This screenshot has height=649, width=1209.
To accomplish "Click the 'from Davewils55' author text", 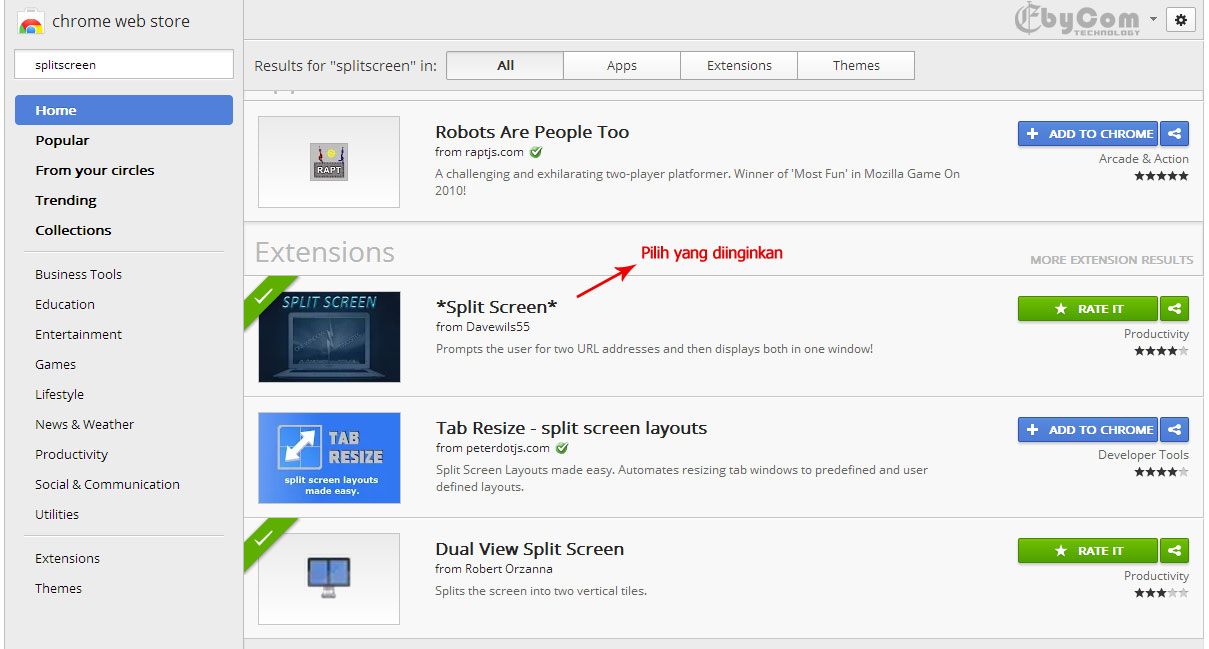I will click(482, 326).
